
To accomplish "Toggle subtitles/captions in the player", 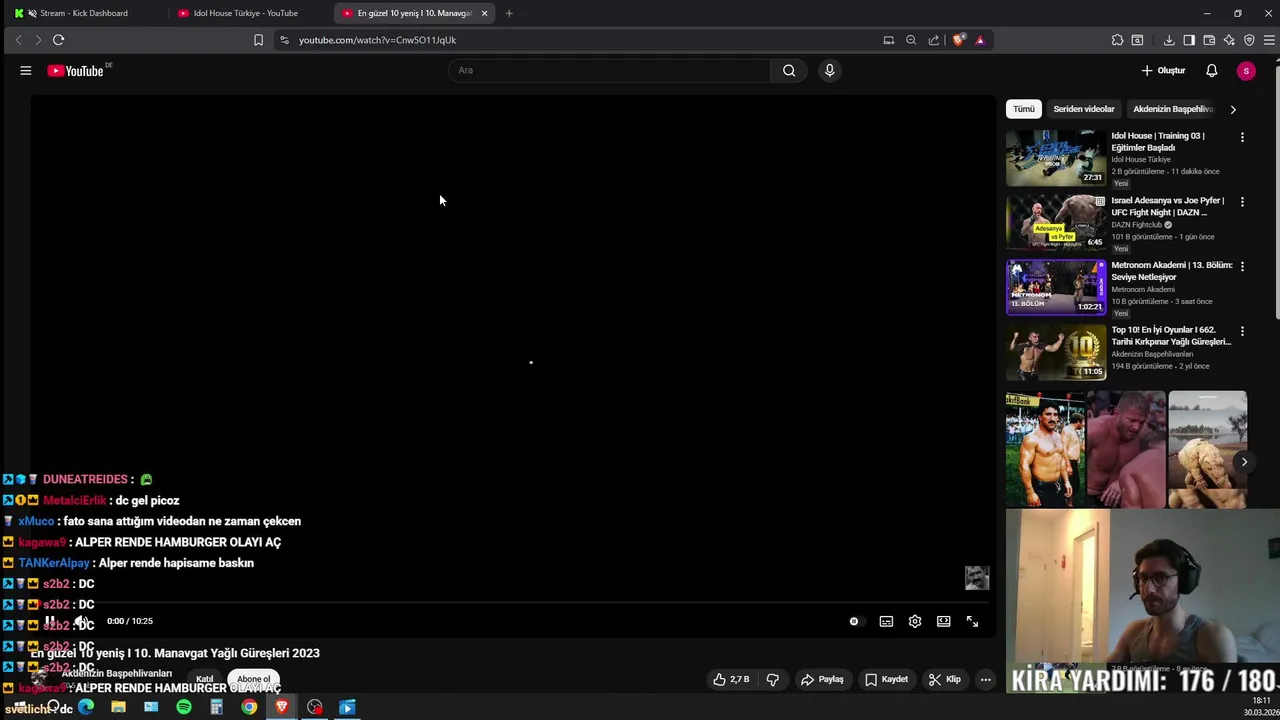I will (x=886, y=621).
